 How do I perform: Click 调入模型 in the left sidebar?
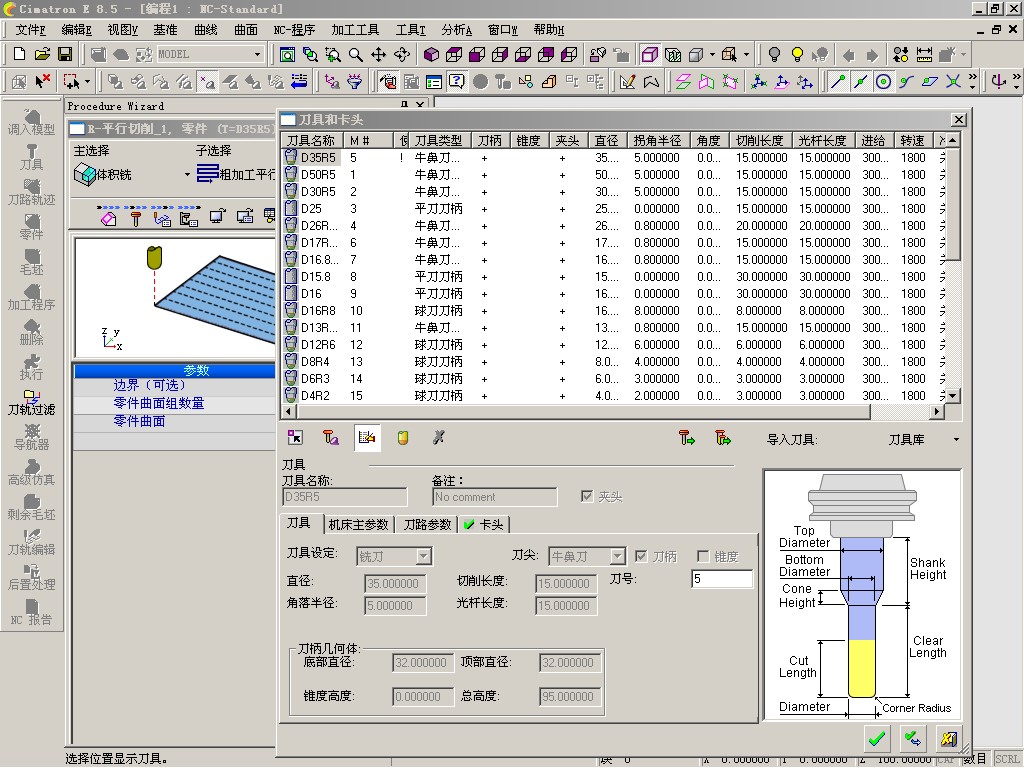point(31,123)
